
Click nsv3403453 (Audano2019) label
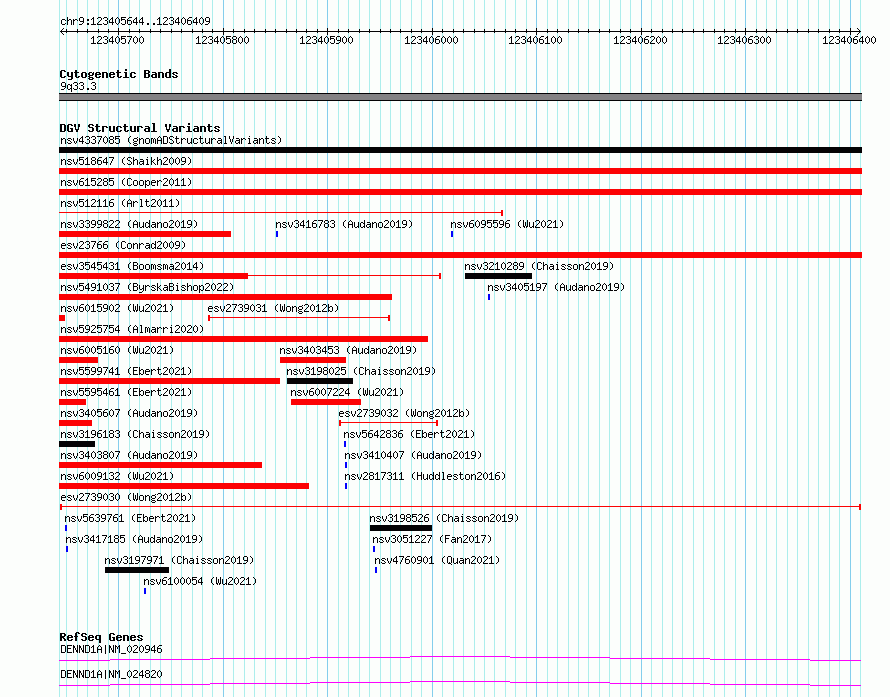tap(348, 350)
